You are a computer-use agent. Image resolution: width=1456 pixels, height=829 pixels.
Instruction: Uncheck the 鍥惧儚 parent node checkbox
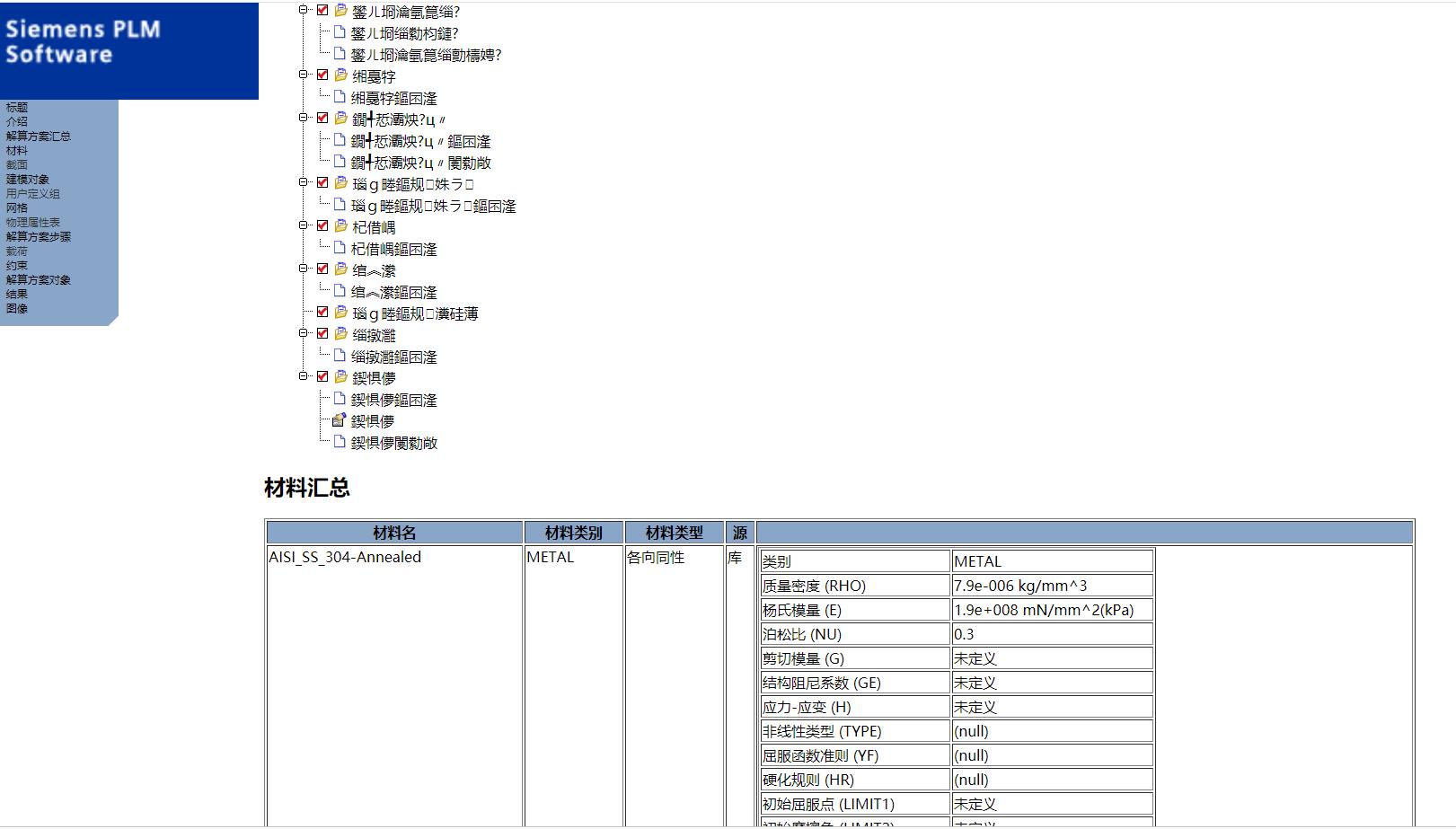[322, 377]
